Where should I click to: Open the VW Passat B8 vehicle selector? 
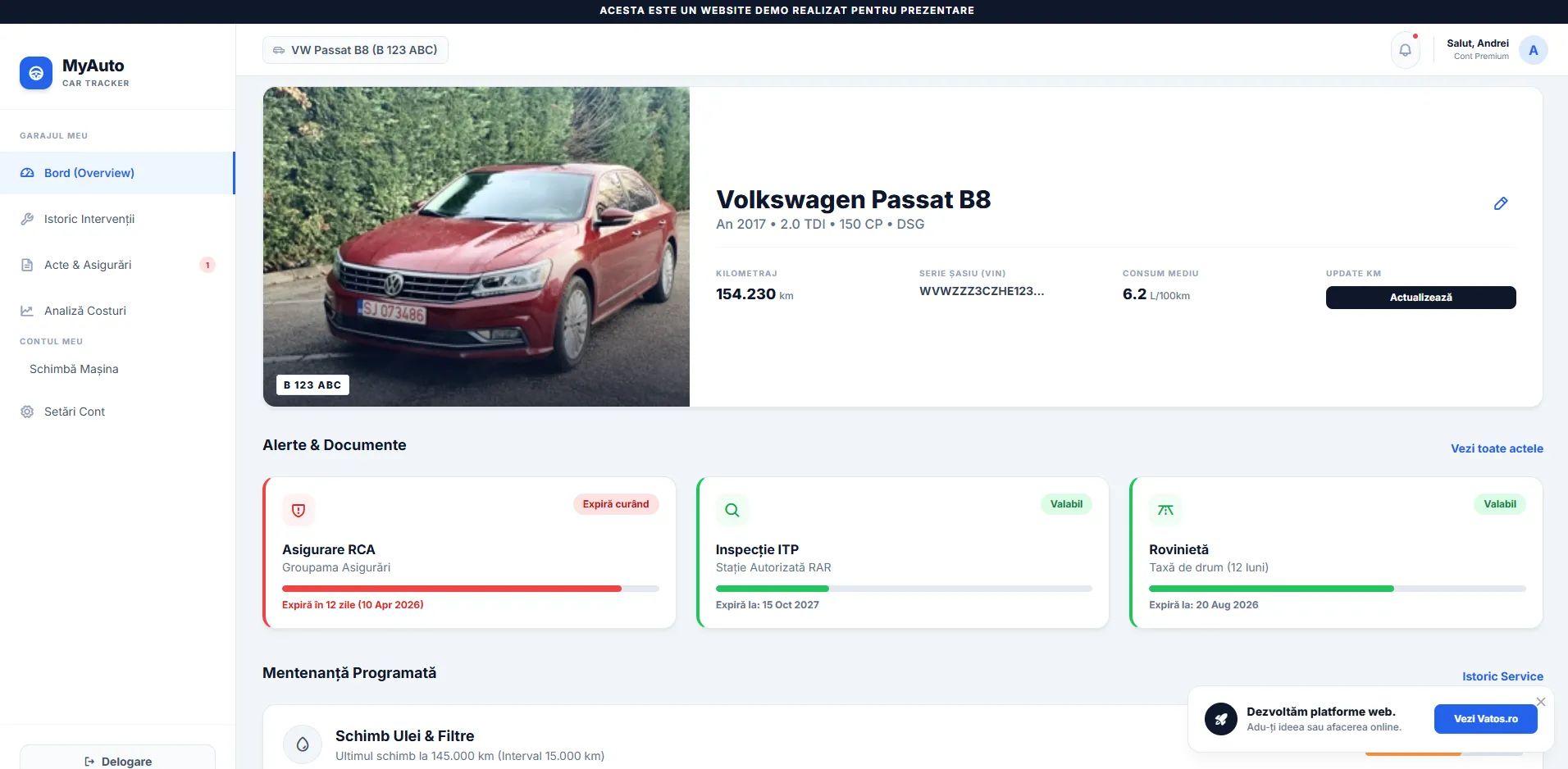(x=355, y=50)
